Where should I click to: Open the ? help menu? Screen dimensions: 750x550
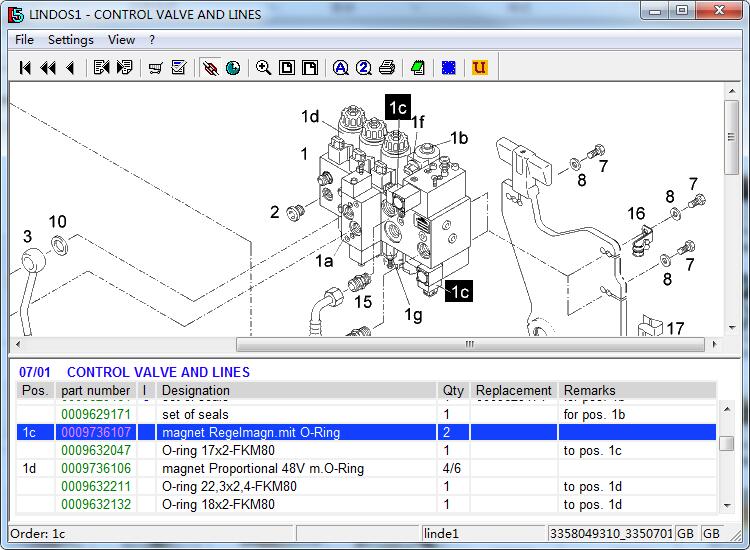click(152, 40)
